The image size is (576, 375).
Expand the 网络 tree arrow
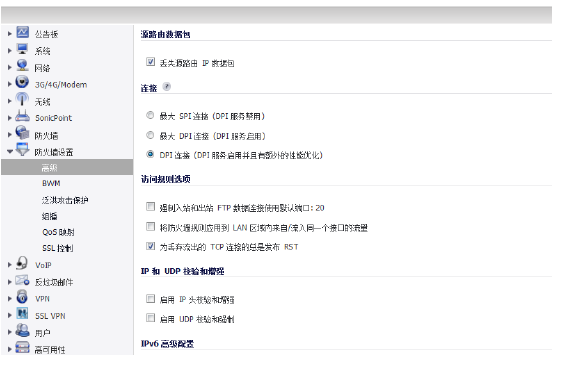pyautogui.click(x=10, y=68)
